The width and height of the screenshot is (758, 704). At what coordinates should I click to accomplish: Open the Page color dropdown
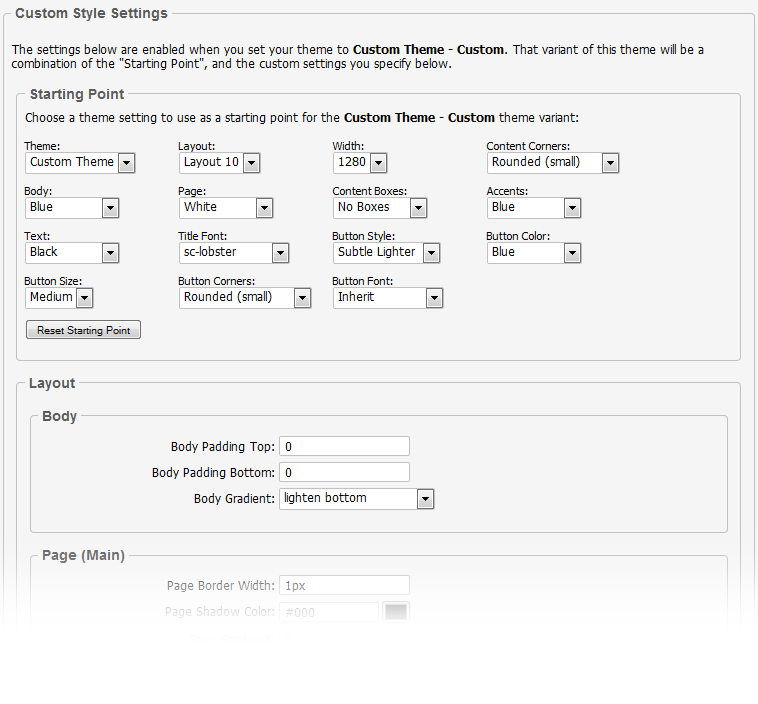coord(226,207)
